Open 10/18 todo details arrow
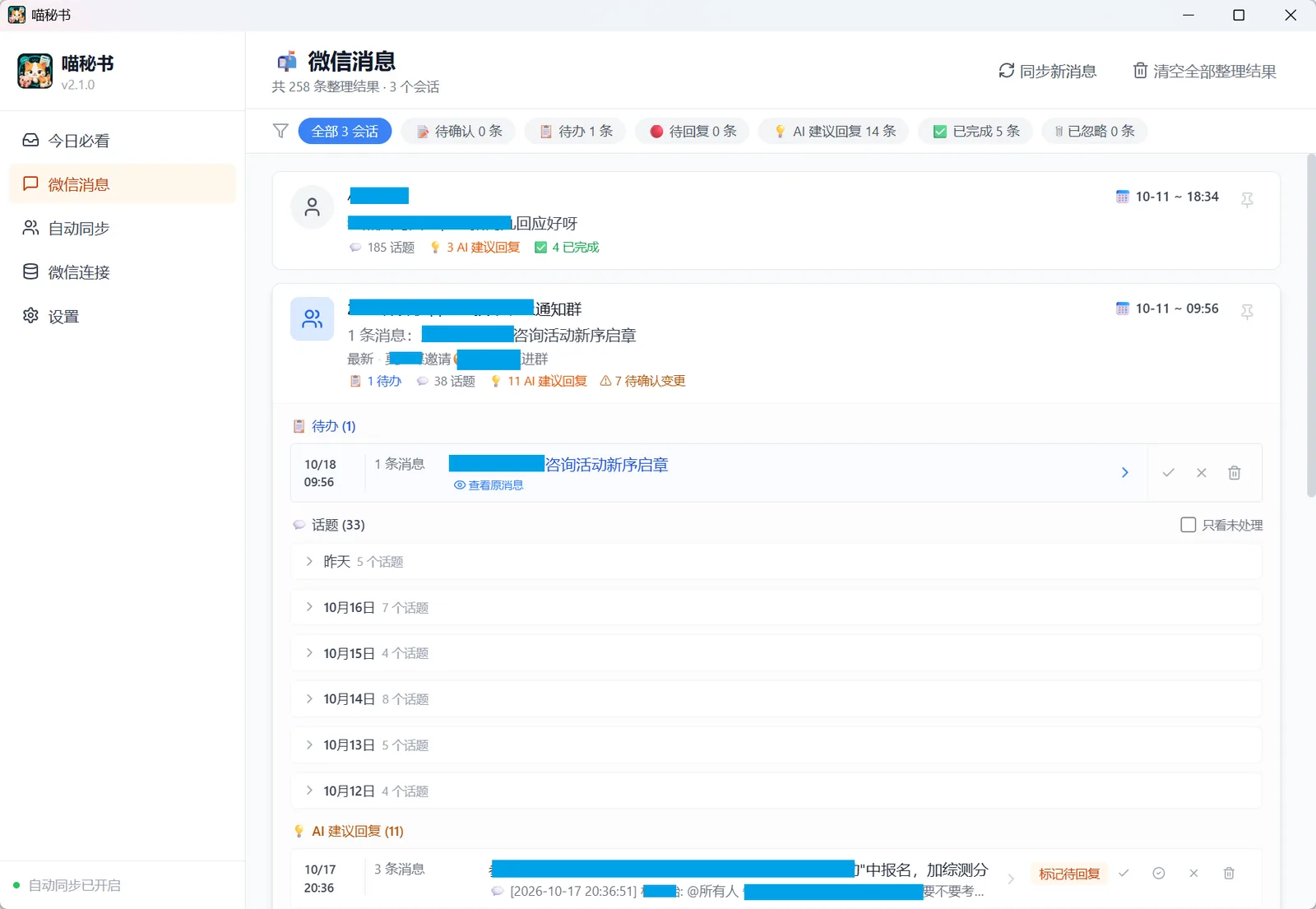This screenshot has width=1316, height=909. pyautogui.click(x=1124, y=472)
